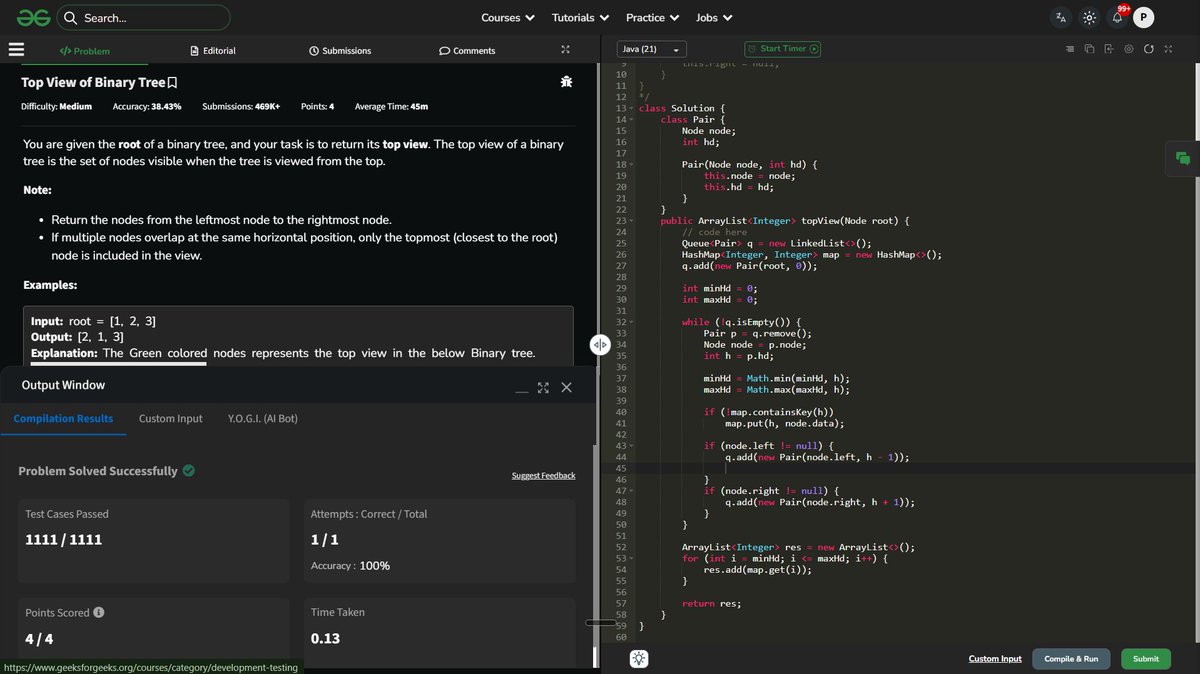Toggle the light/dark theme
The height and width of the screenshot is (674, 1200).
(1089, 18)
